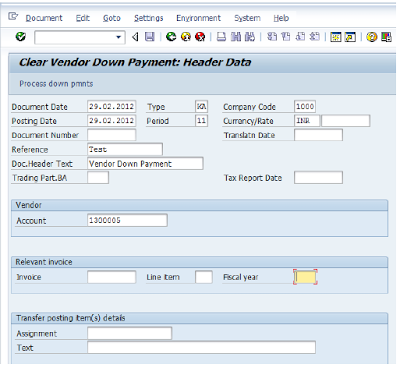
Task: Click the Generate Shortcut icon
Action: tap(350, 37)
